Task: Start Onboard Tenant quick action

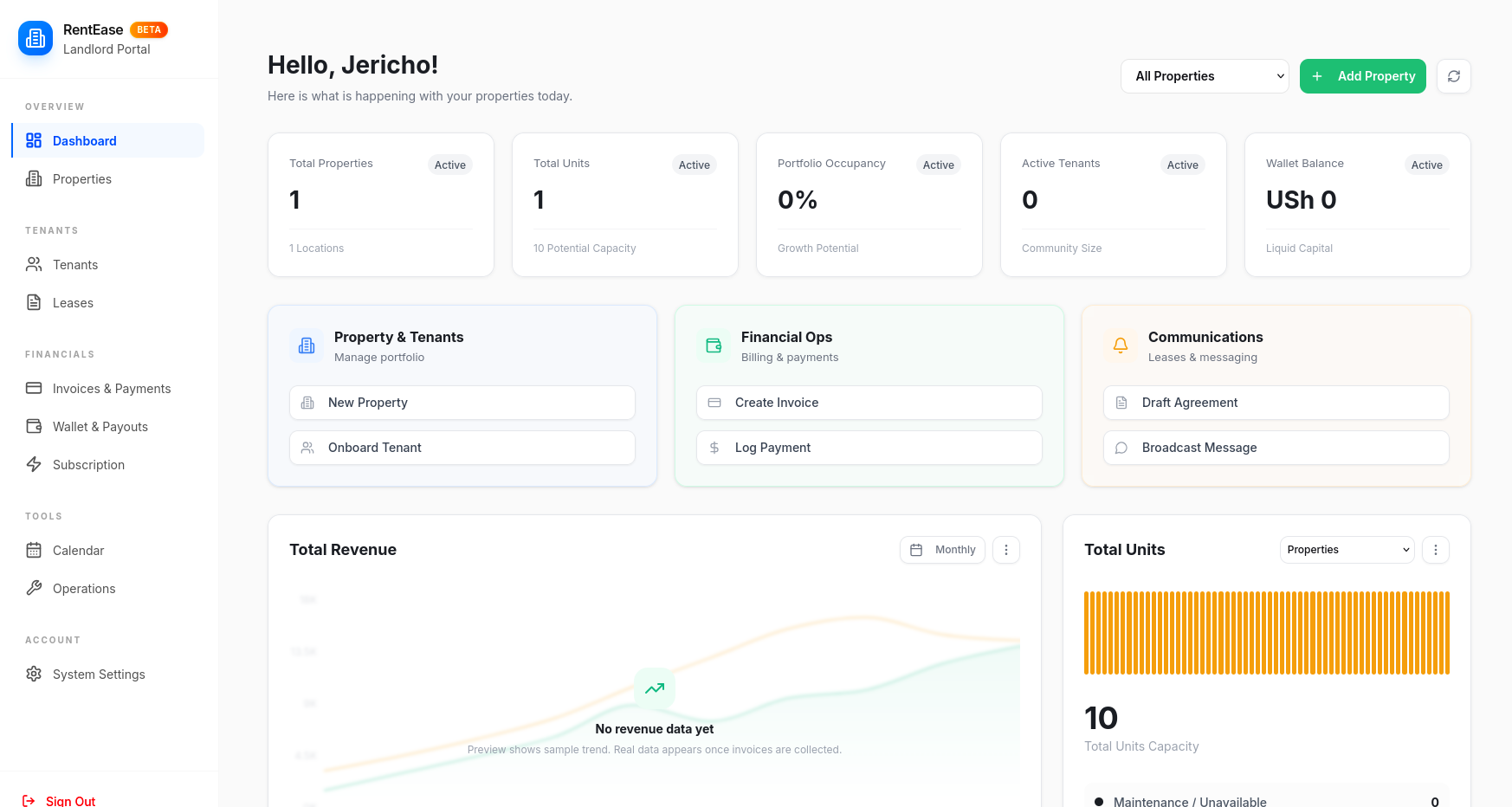Action: click(x=462, y=448)
